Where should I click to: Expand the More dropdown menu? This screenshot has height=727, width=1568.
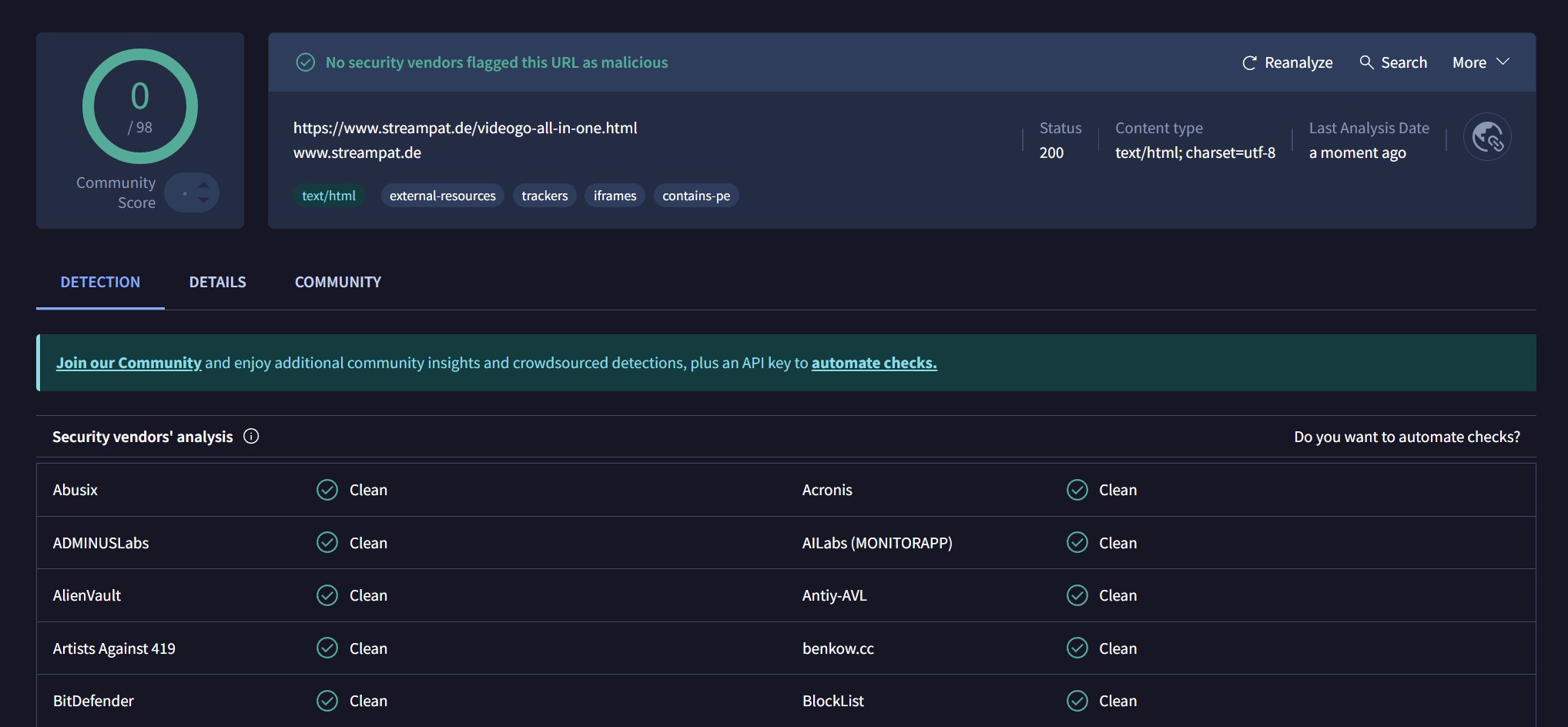coord(1480,62)
